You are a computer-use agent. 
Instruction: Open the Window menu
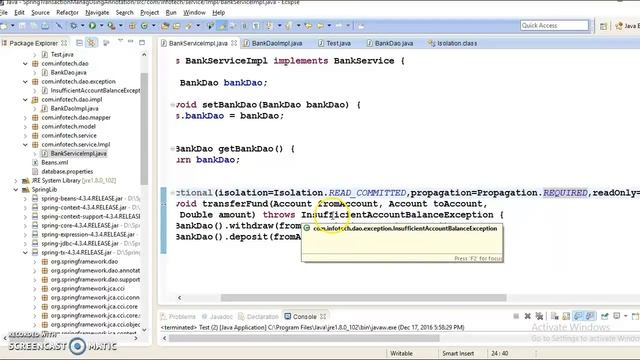click(x=194, y=13)
